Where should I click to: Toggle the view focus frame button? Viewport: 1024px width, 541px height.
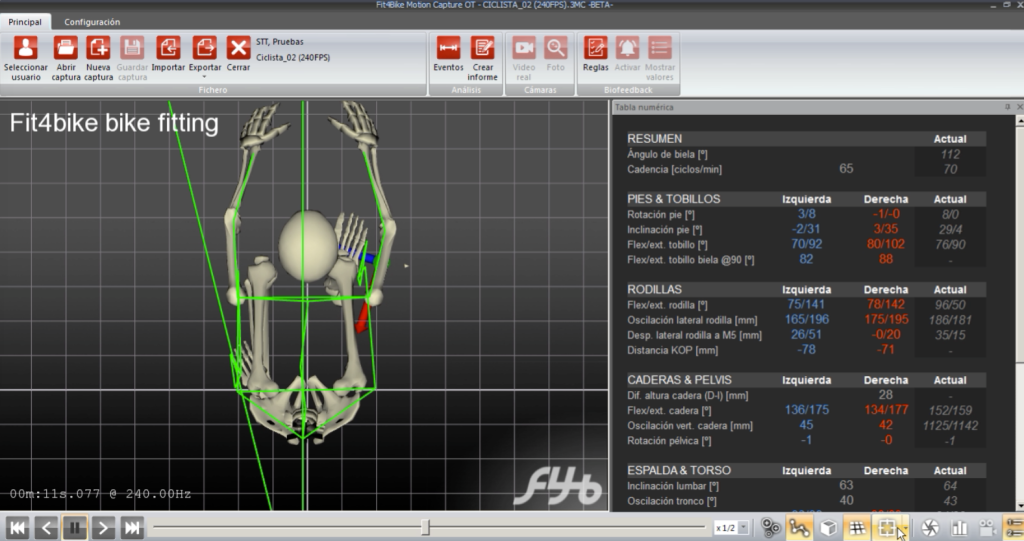point(887,527)
